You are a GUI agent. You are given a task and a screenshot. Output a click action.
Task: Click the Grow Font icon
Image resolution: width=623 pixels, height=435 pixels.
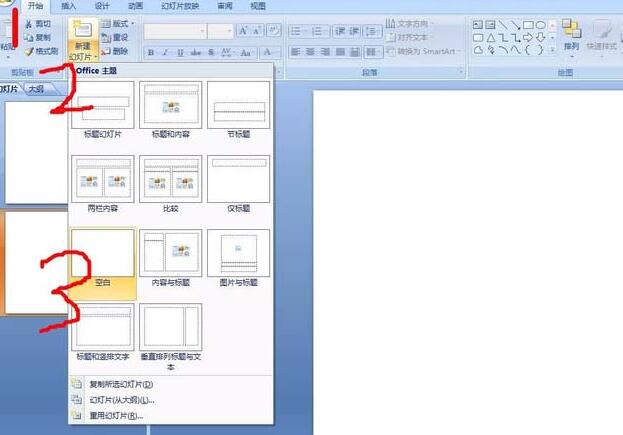(x=243, y=31)
